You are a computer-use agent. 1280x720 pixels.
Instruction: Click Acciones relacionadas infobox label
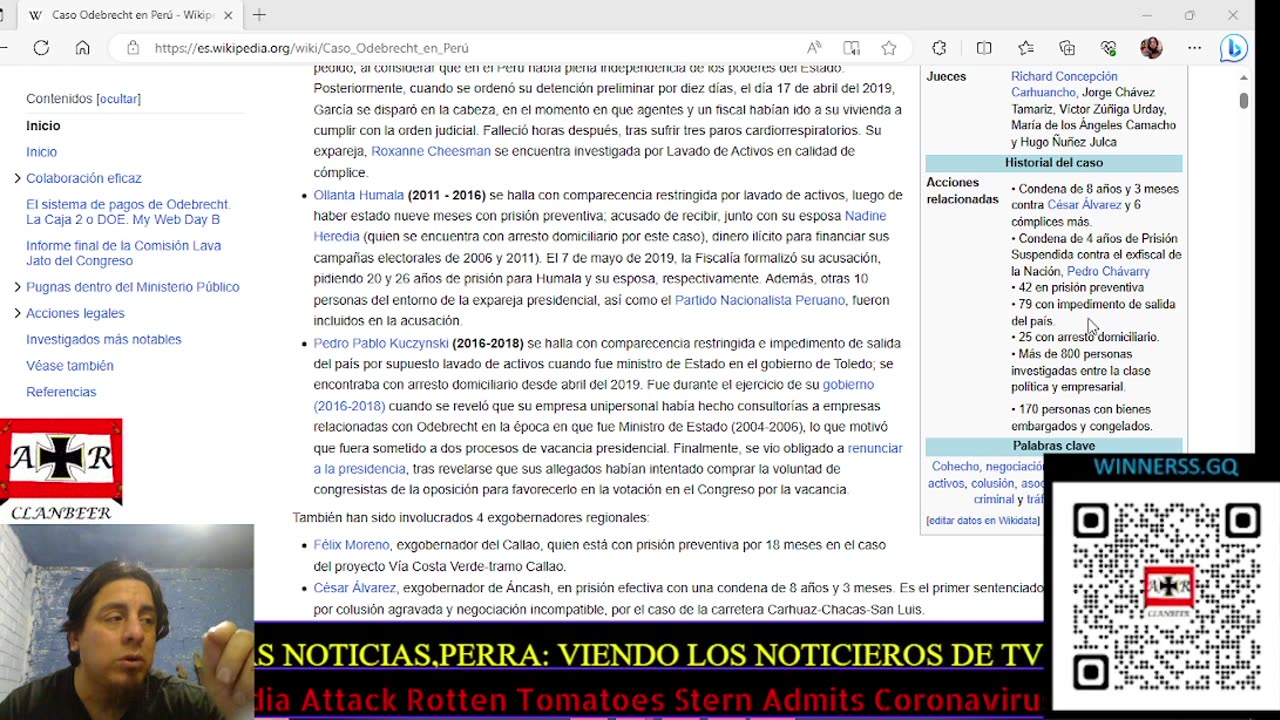[962, 191]
